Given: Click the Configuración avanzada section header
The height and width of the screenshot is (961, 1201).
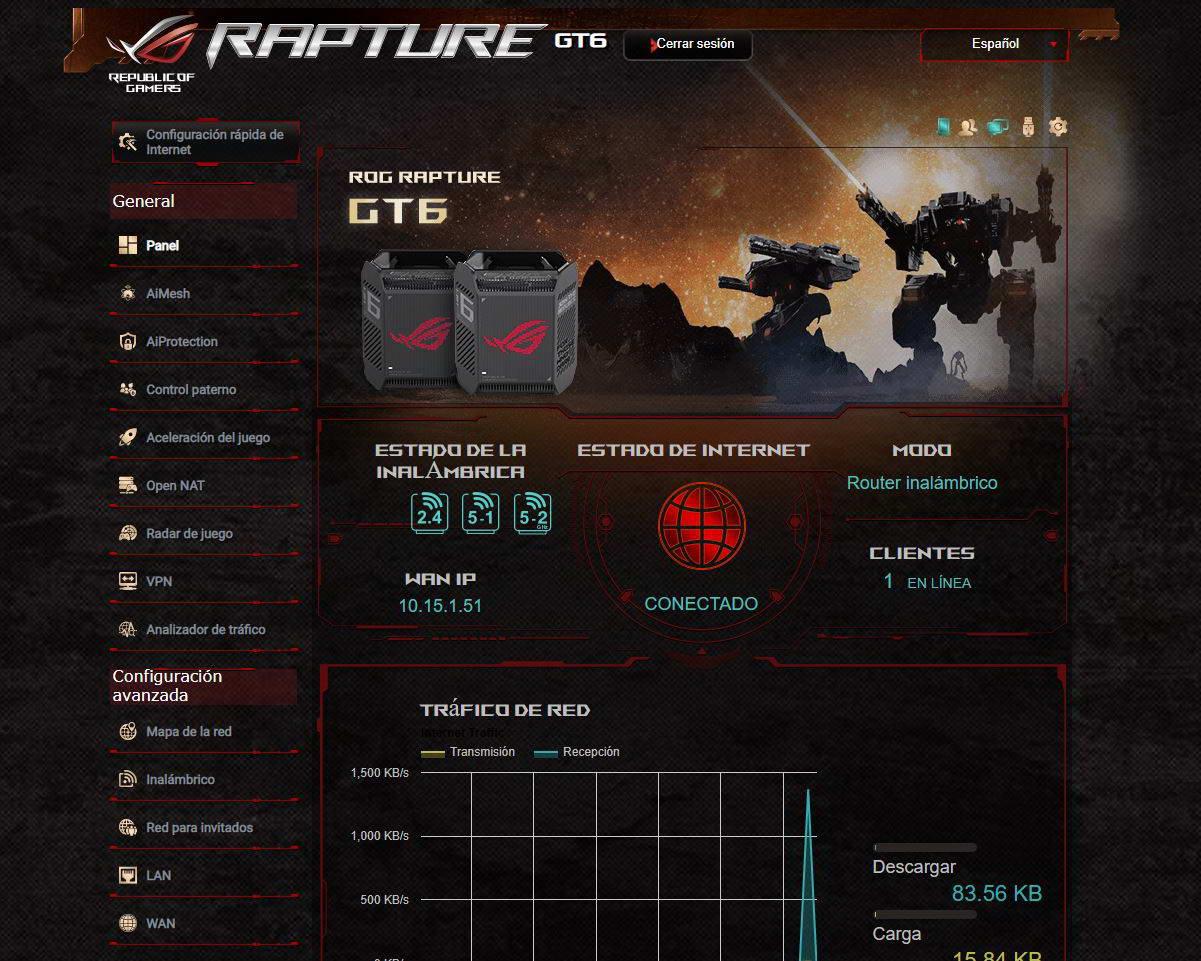Looking at the screenshot, I should pyautogui.click(x=204, y=686).
